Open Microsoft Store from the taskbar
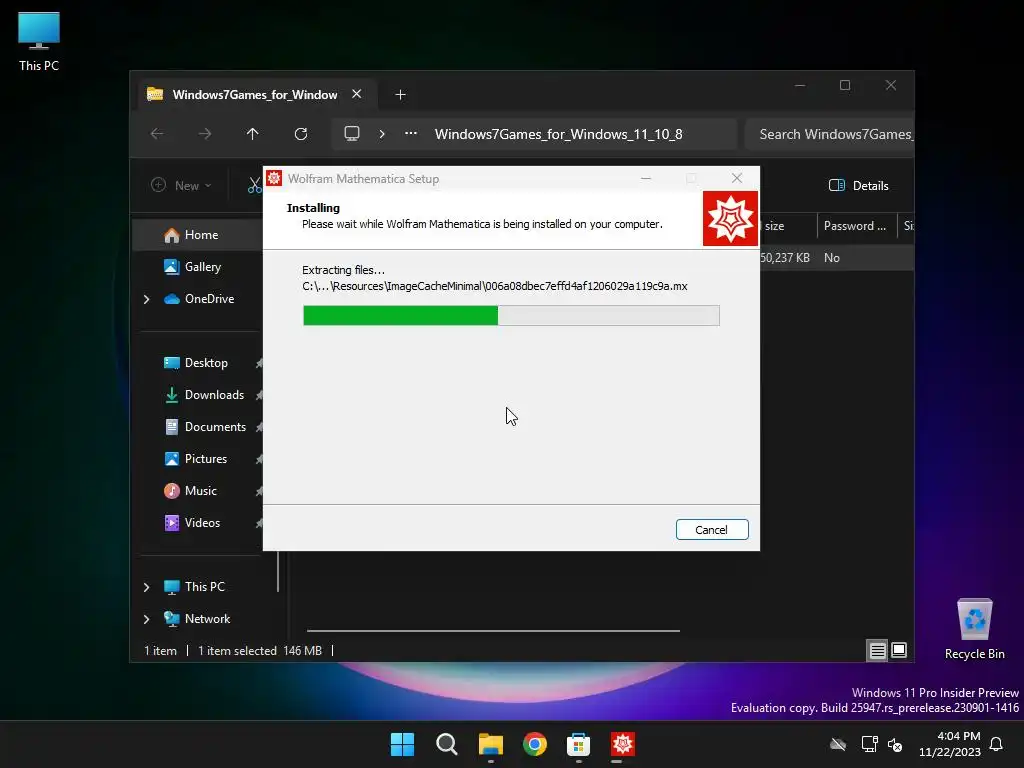Image resolution: width=1024 pixels, height=768 pixels. click(579, 744)
